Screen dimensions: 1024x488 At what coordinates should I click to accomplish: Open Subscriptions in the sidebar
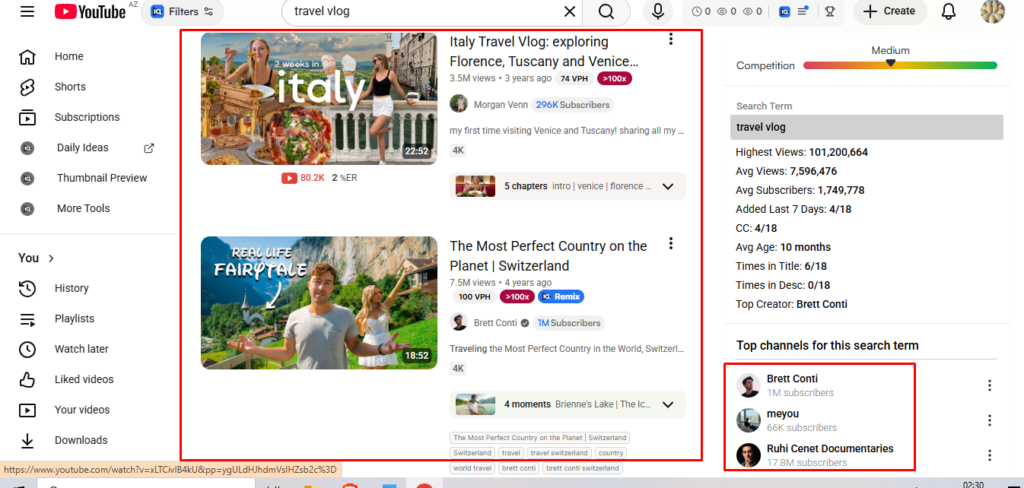coord(87,117)
